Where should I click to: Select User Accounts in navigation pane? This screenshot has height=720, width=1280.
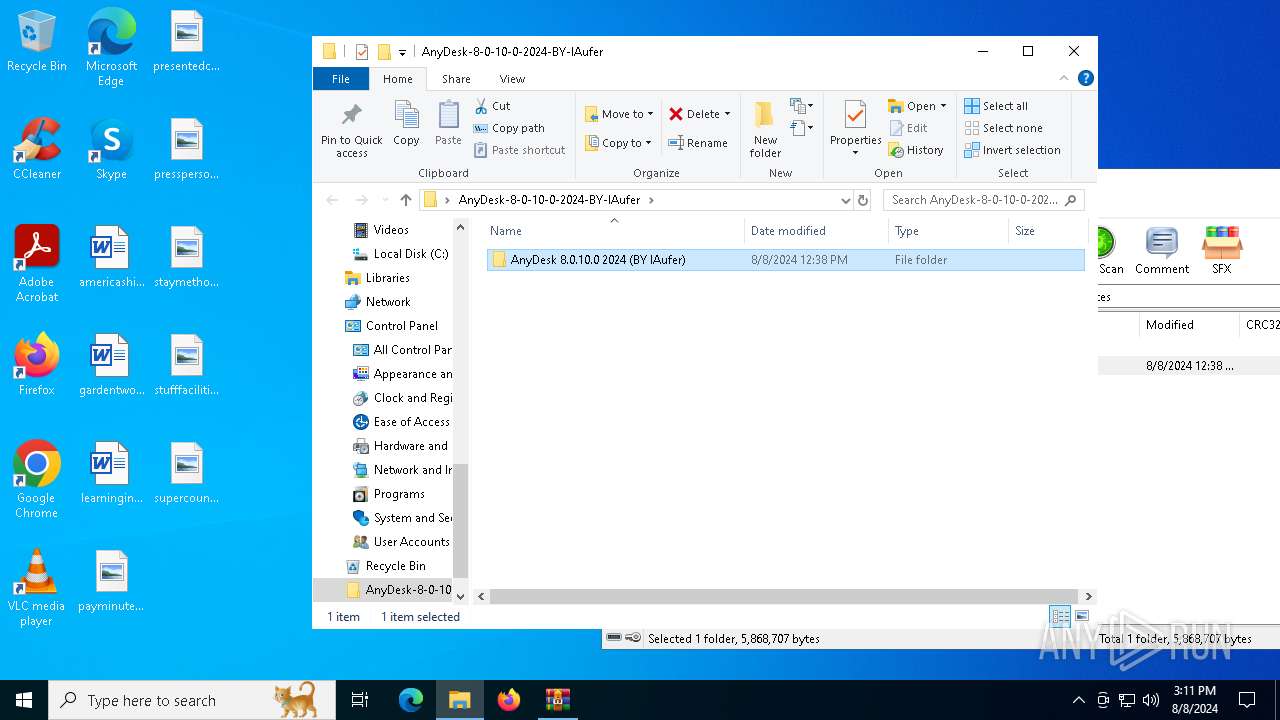(401, 542)
